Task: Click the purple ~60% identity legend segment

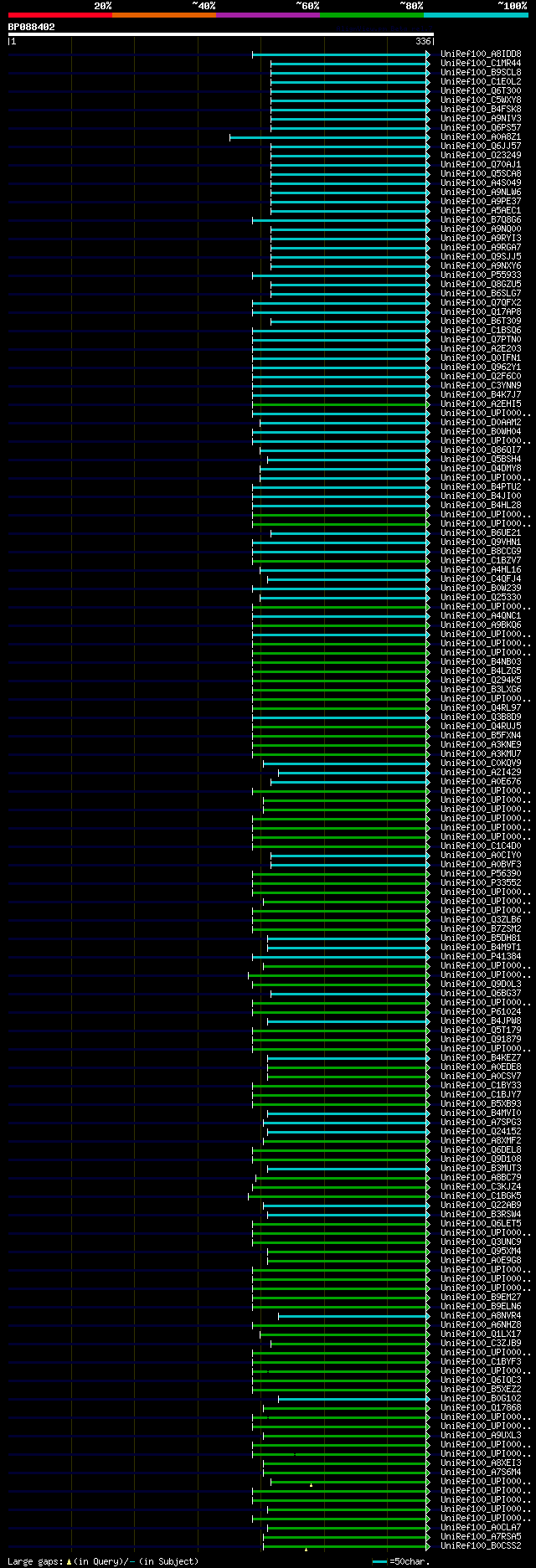Action: [x=267, y=15]
